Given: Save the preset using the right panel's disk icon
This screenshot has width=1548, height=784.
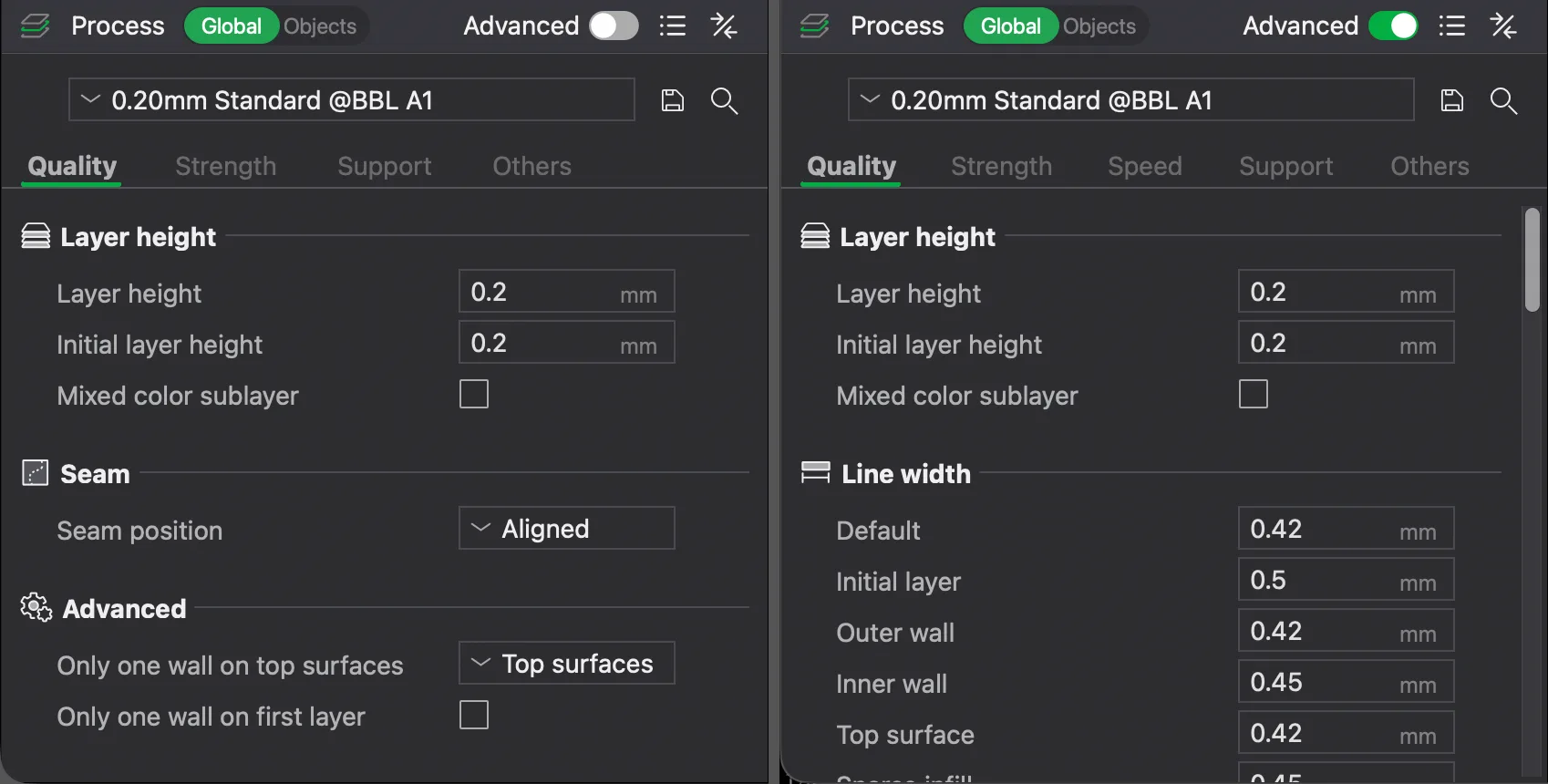Looking at the screenshot, I should [1452, 100].
